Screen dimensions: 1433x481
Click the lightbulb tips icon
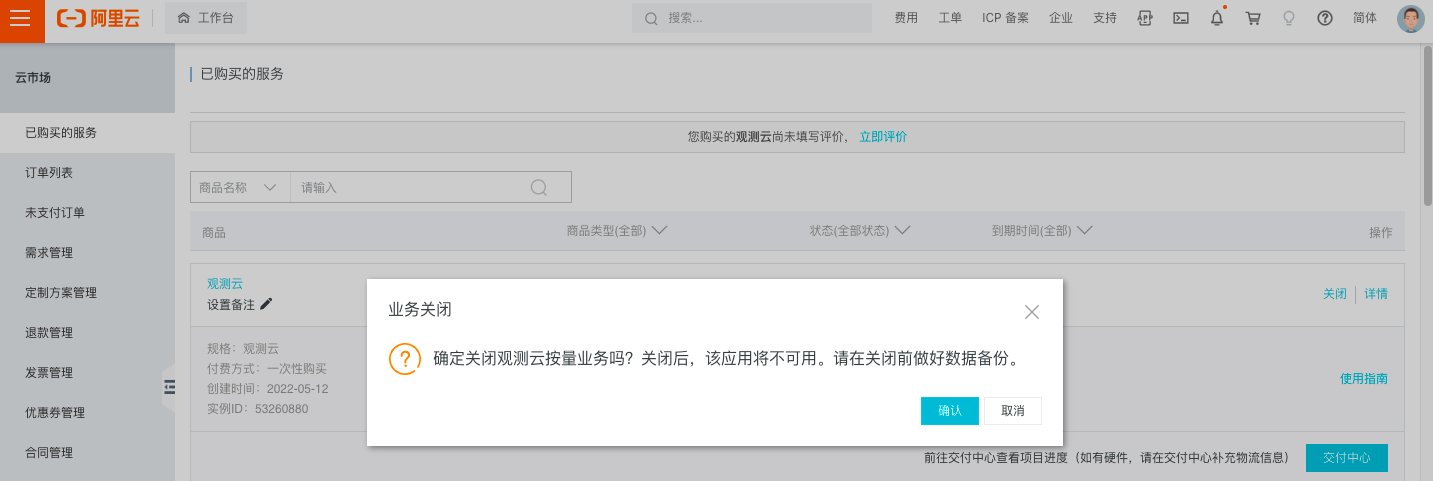coord(1289,18)
